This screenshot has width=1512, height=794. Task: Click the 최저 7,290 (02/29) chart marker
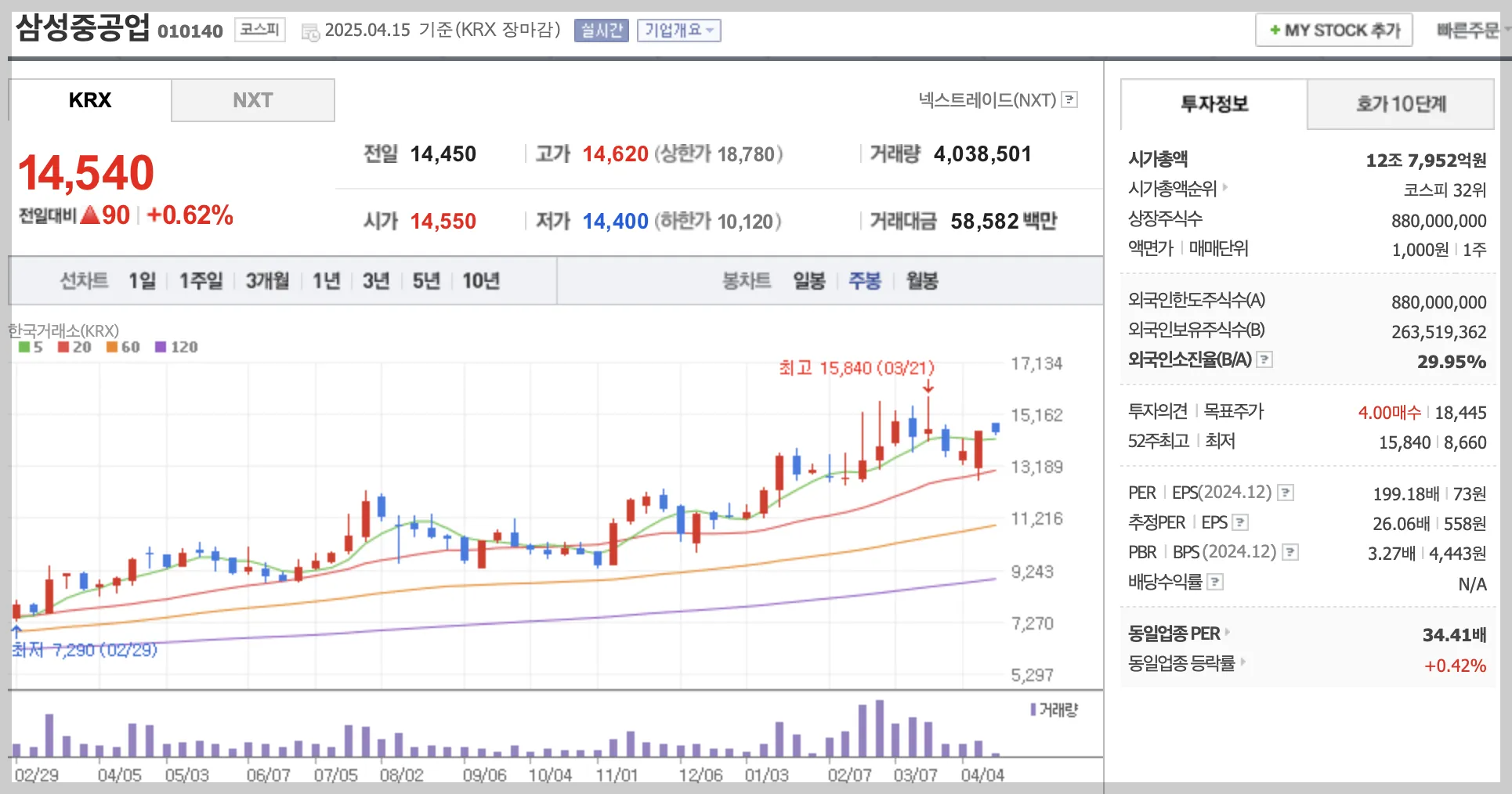[x=85, y=649]
